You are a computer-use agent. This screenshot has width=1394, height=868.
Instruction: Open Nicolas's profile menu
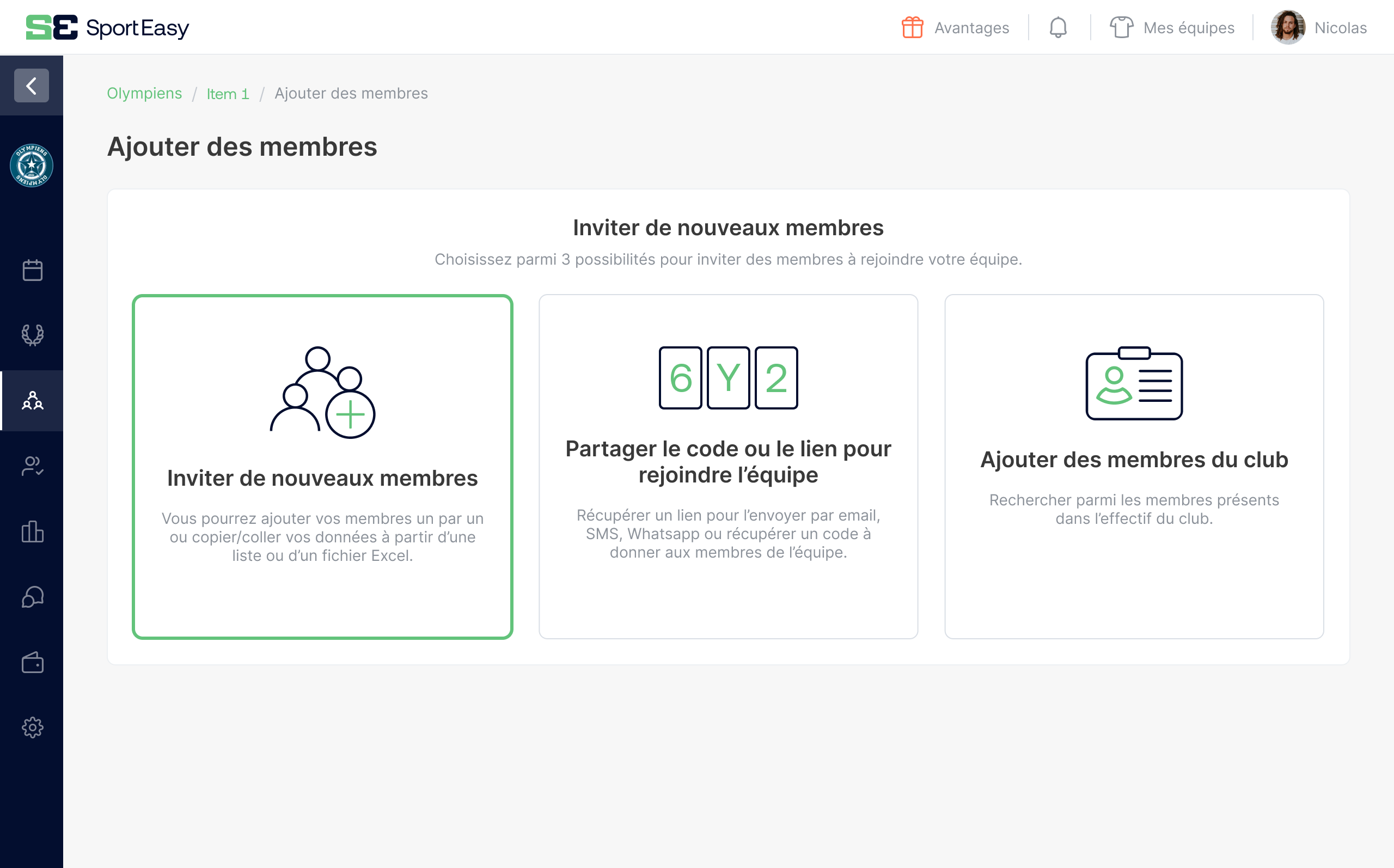pos(1320,27)
